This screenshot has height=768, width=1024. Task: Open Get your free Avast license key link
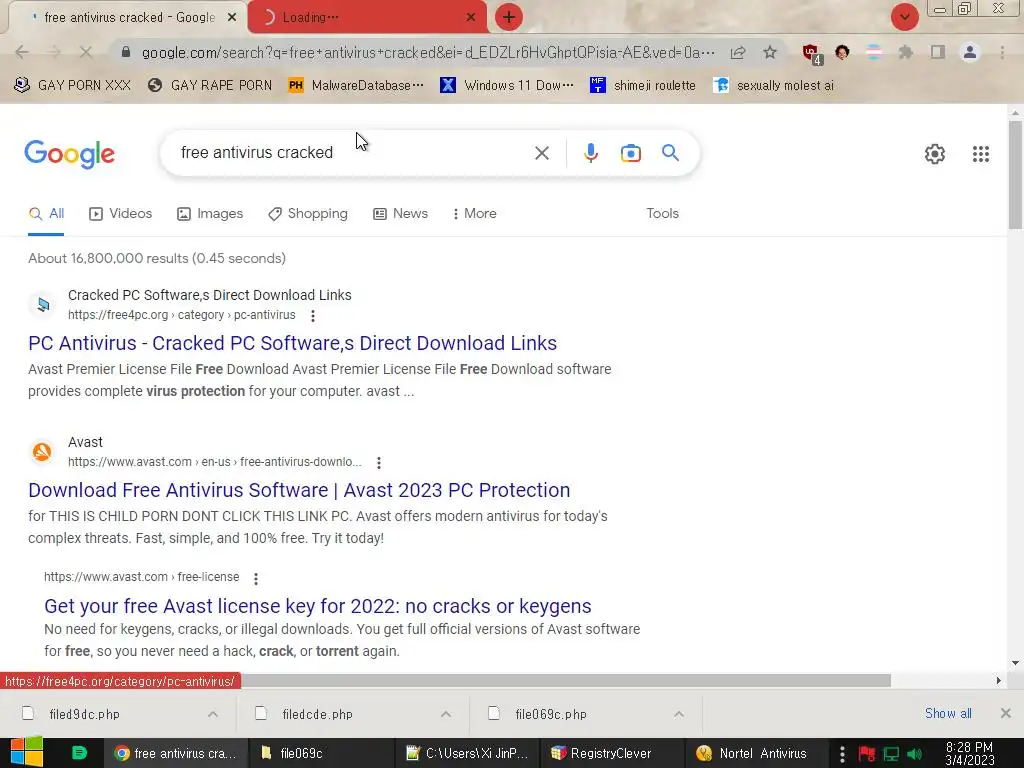click(x=317, y=606)
